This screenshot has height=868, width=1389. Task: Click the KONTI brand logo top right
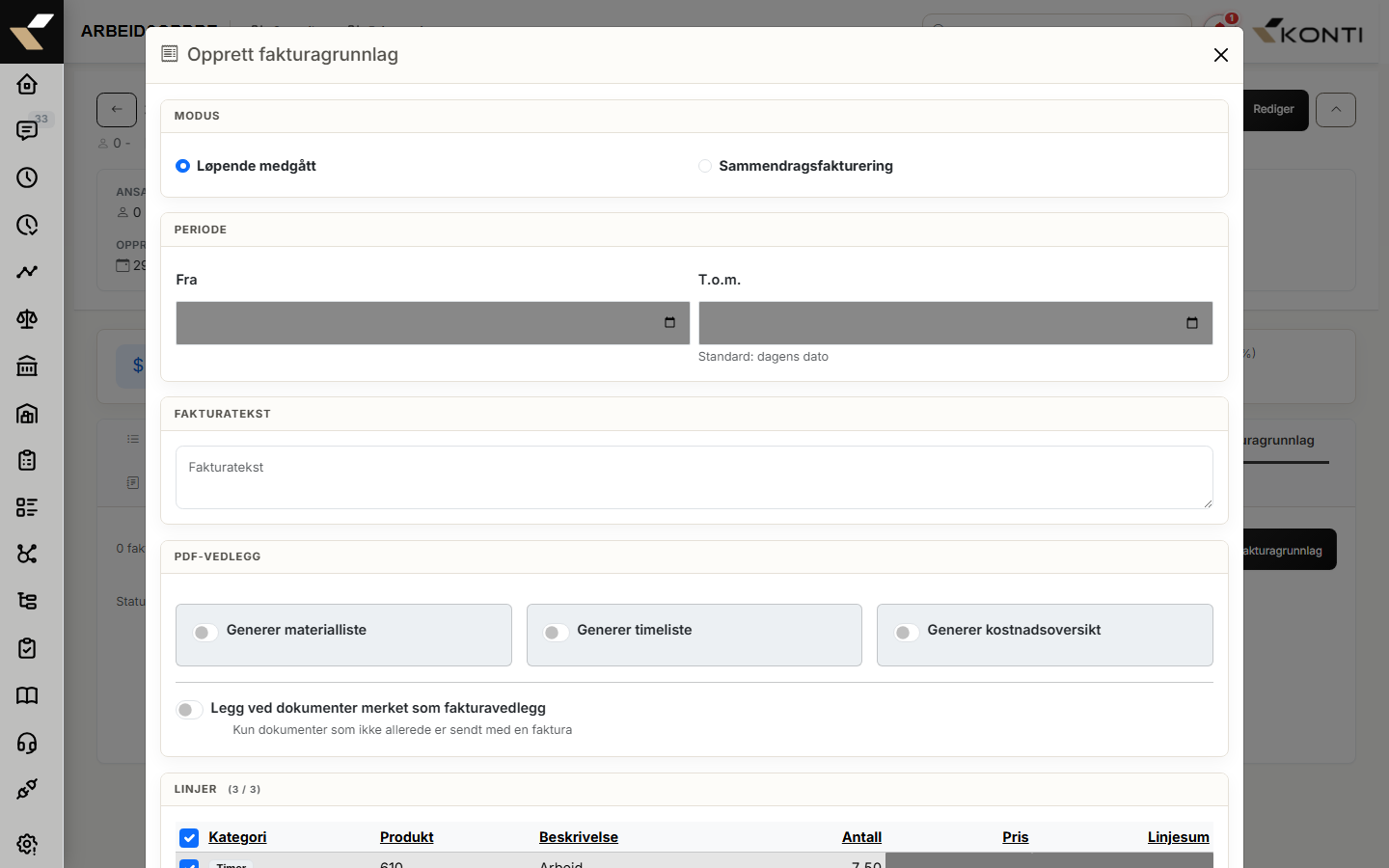1308,32
